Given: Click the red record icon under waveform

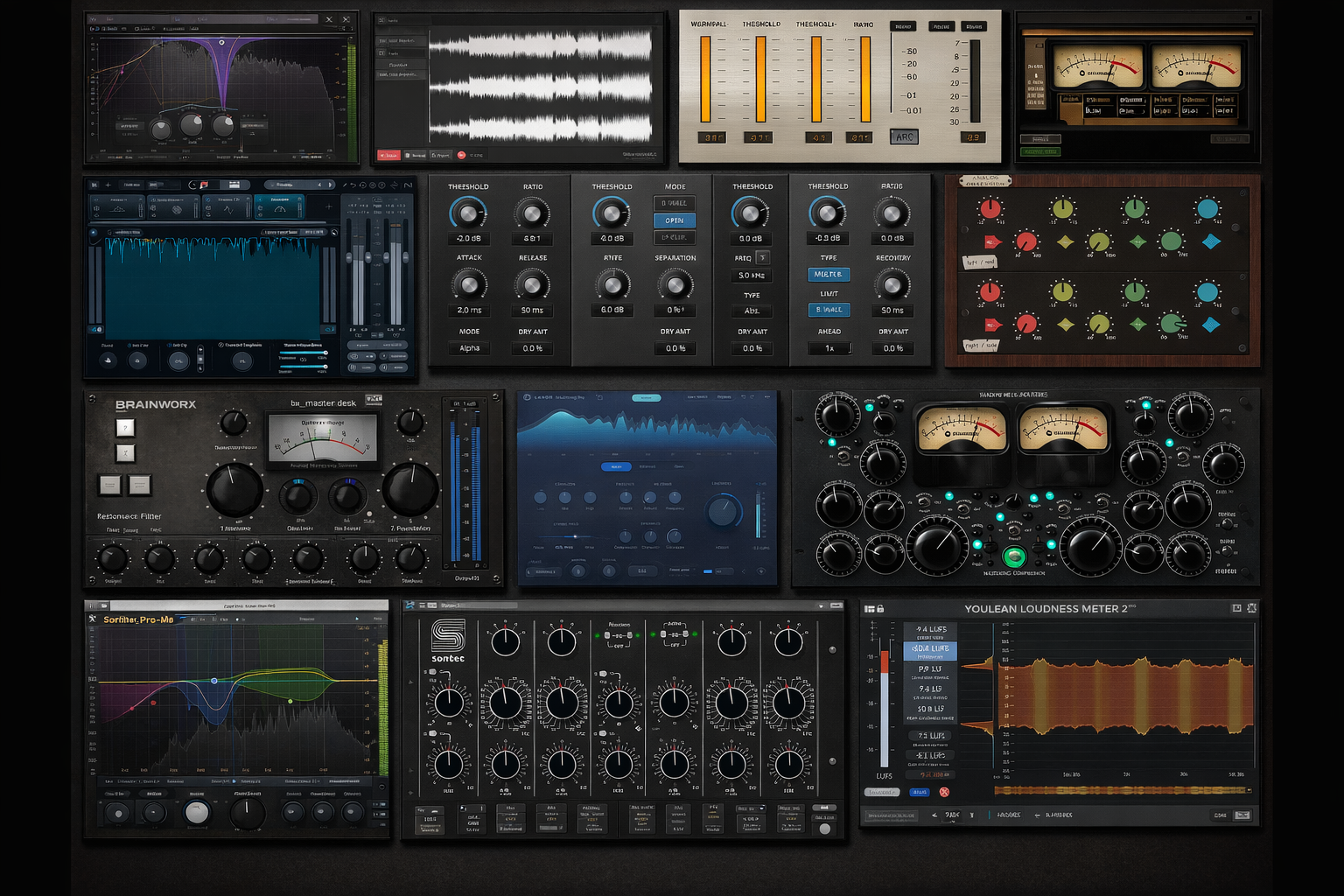Looking at the screenshot, I should [461, 155].
